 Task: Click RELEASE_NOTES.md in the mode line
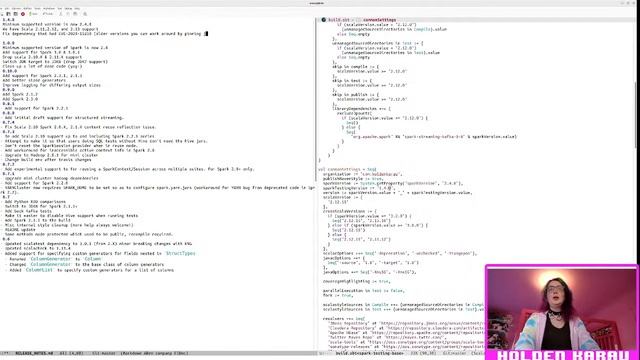pyautogui.click(x=34, y=353)
